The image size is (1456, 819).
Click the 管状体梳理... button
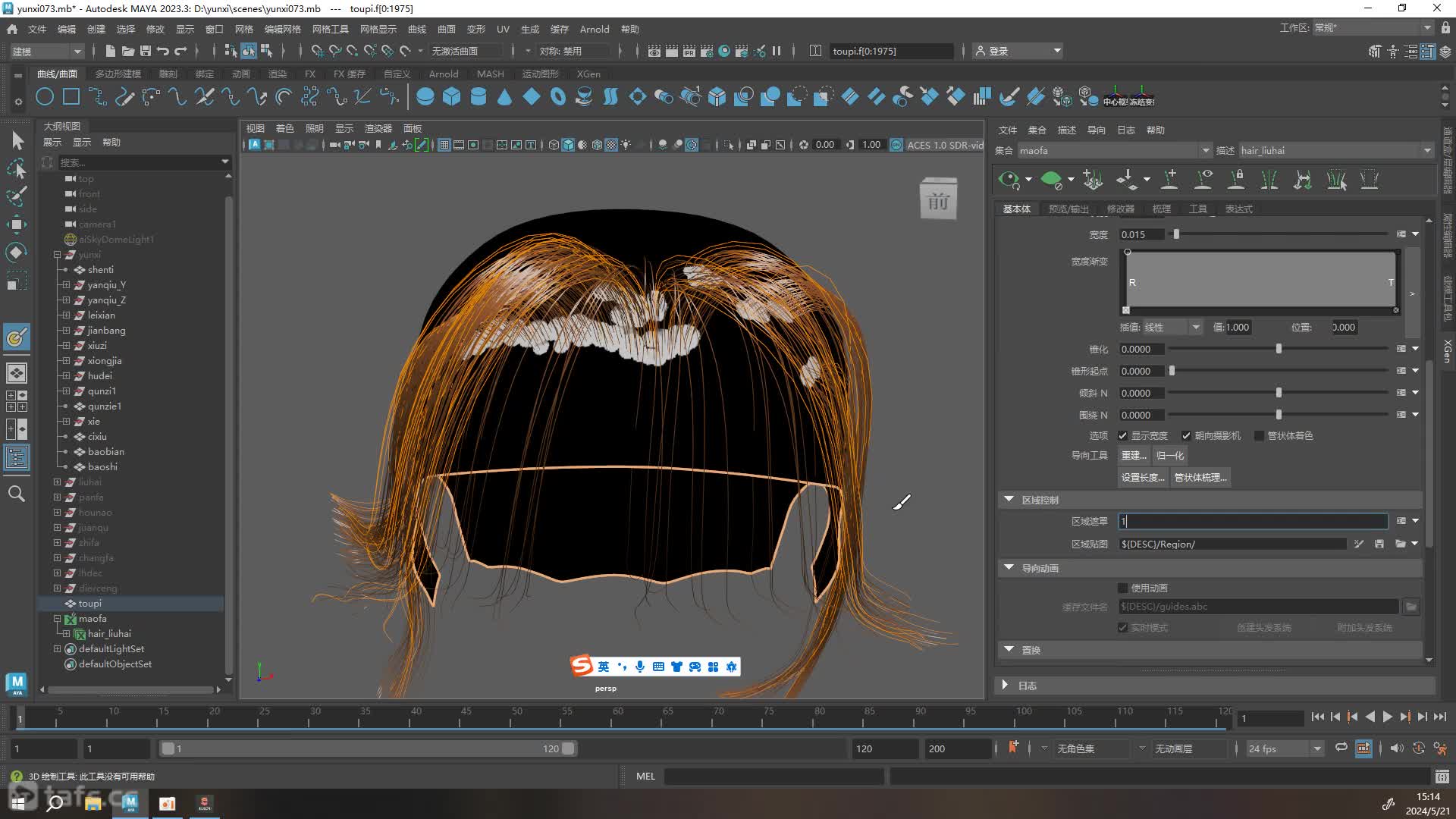tap(1200, 478)
